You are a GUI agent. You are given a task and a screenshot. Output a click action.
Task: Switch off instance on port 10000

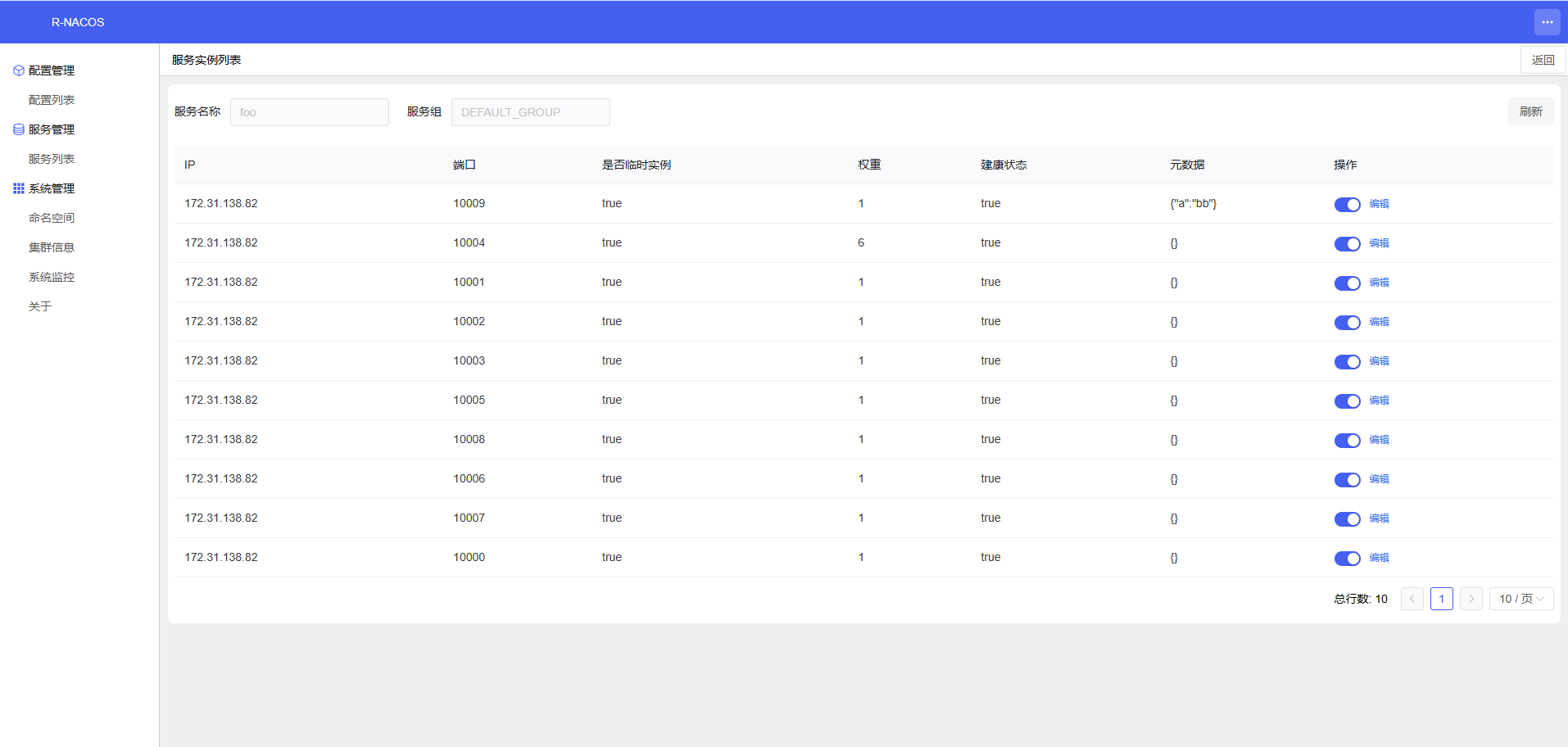click(x=1347, y=559)
